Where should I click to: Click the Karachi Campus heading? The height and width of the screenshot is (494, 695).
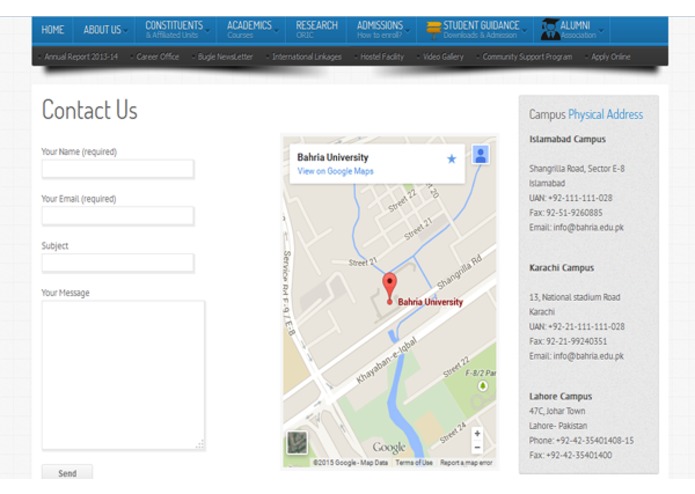coord(562,268)
